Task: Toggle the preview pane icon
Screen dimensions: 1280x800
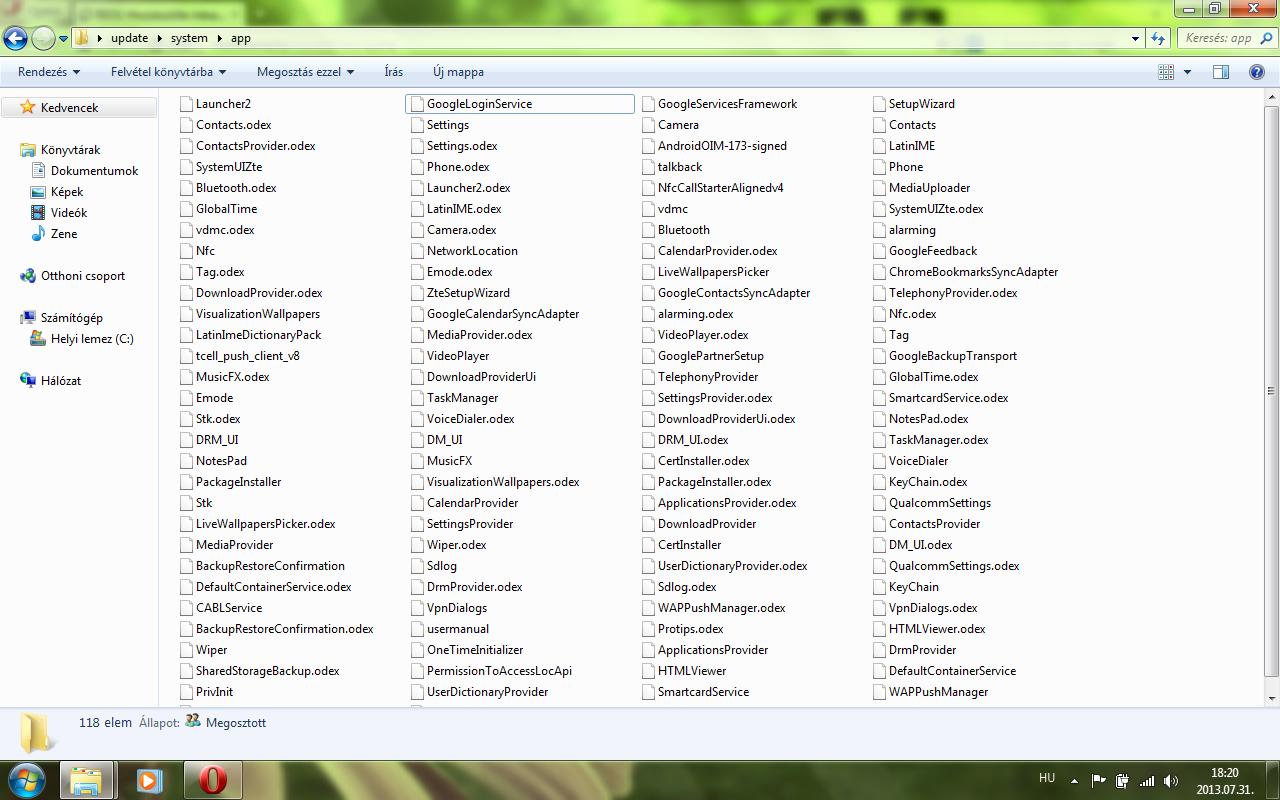Action: (x=1220, y=72)
